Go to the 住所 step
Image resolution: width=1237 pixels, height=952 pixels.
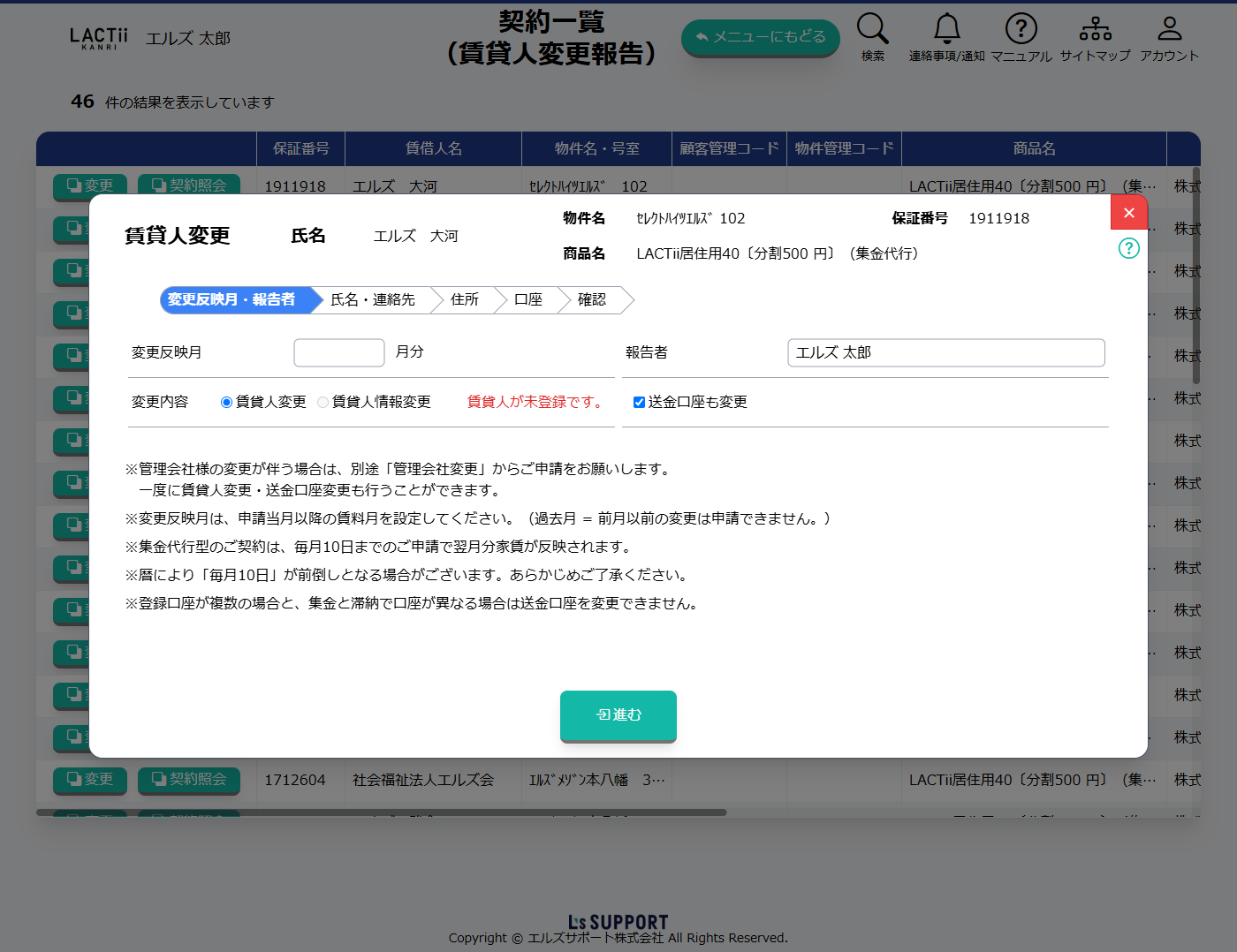464,300
